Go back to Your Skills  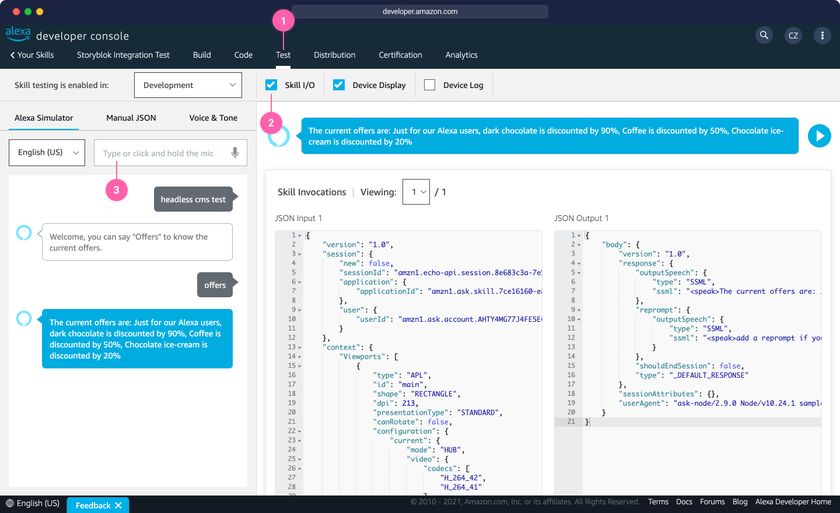(32, 55)
